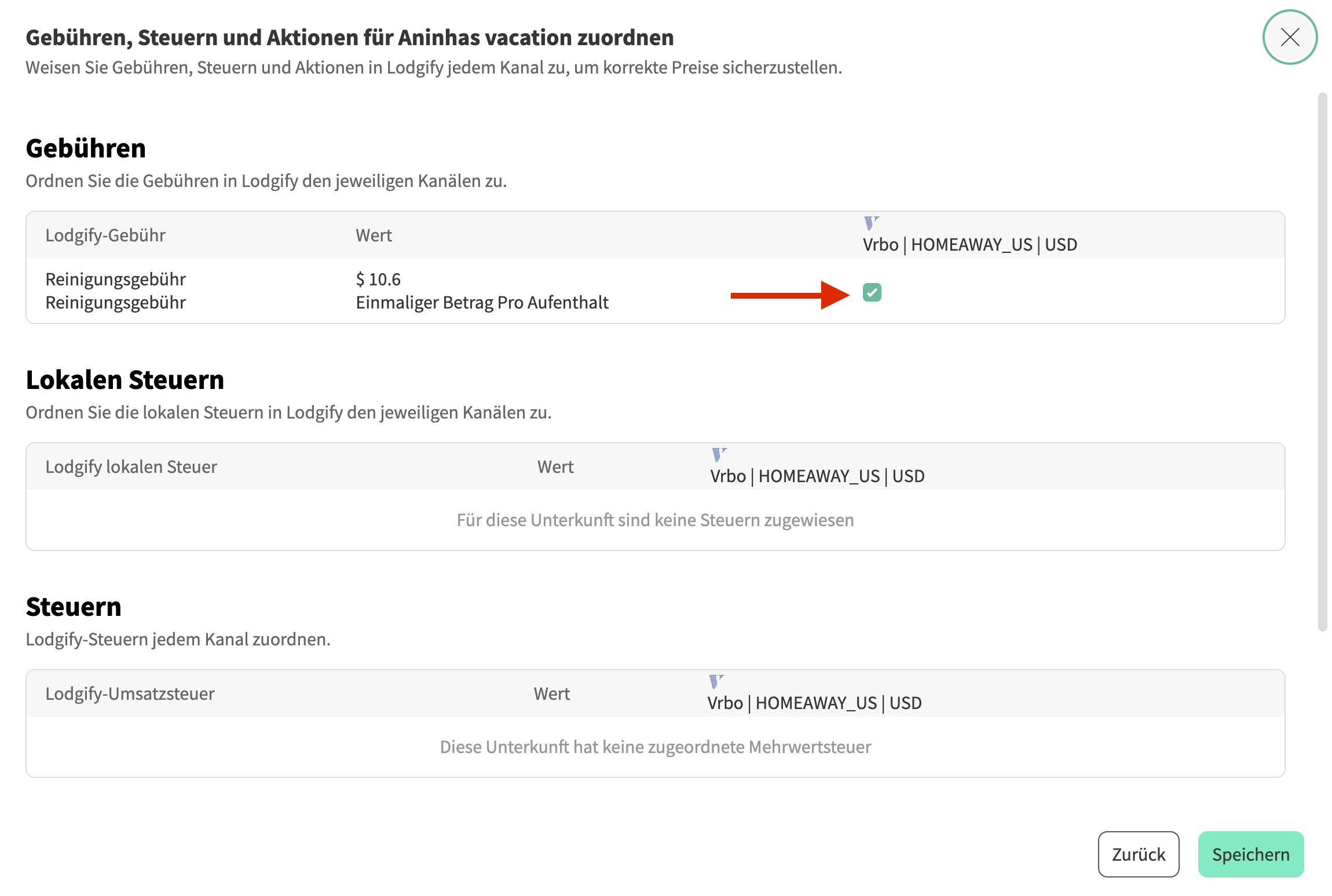Image resolution: width=1332 pixels, height=896 pixels.
Task: Click 'keine zugeordnete Mehrwertsteuer' message
Action: tap(655, 747)
